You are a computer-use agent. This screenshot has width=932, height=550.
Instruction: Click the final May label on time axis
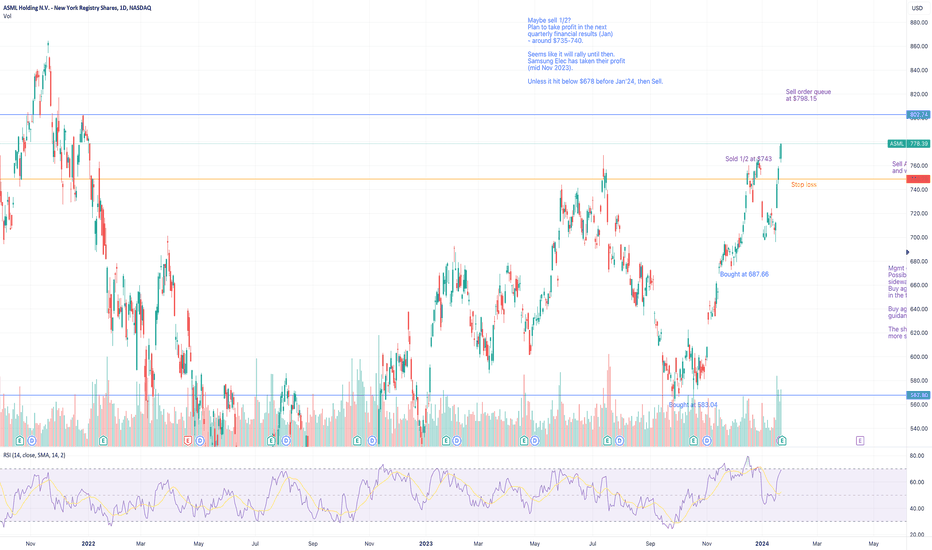tap(873, 543)
